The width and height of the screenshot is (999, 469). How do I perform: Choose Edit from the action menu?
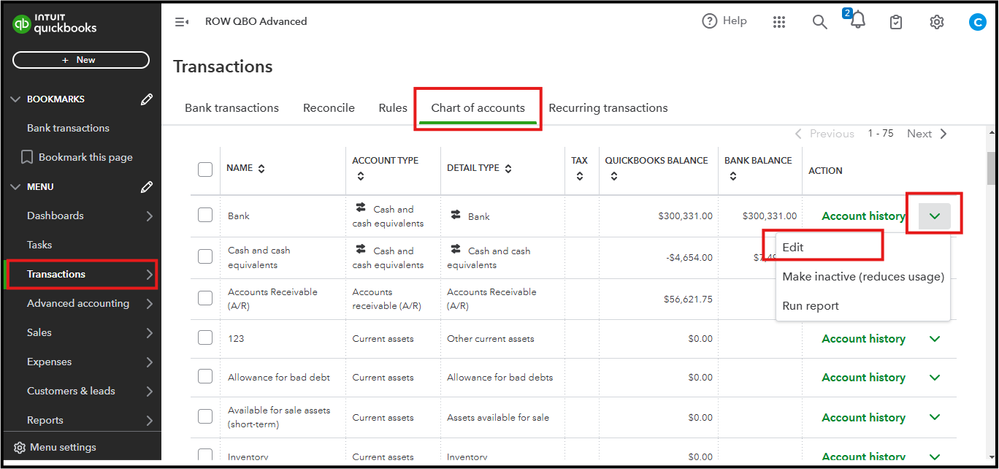pyautogui.click(x=793, y=247)
